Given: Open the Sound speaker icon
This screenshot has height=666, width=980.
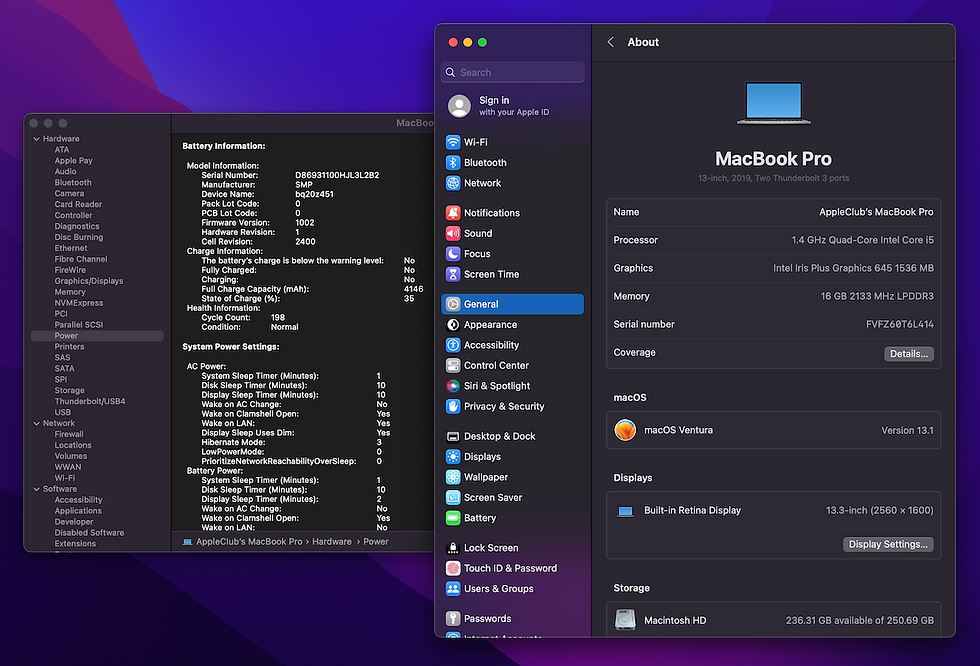Looking at the screenshot, I should [x=453, y=234].
